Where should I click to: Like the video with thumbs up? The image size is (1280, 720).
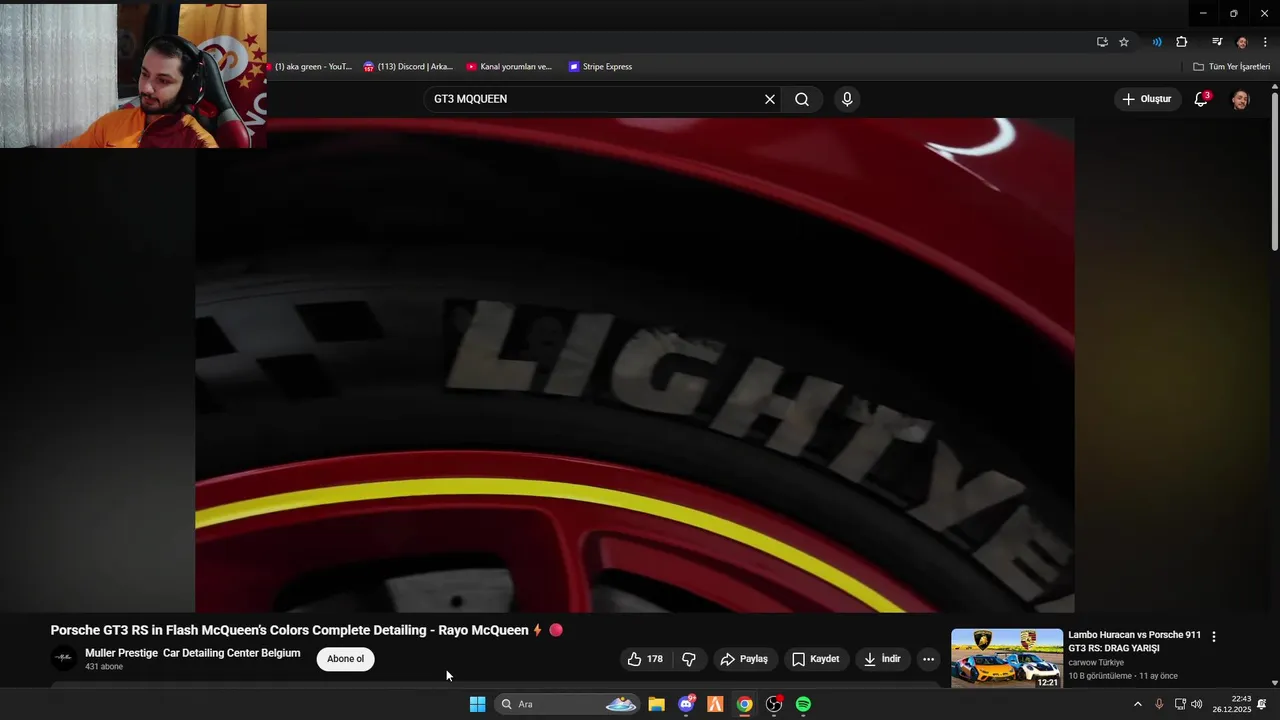tap(644, 659)
